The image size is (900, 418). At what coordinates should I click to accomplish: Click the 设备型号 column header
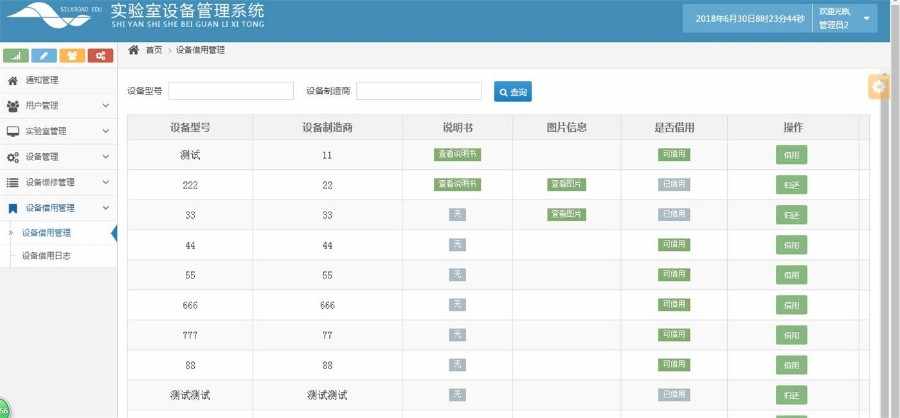190,127
